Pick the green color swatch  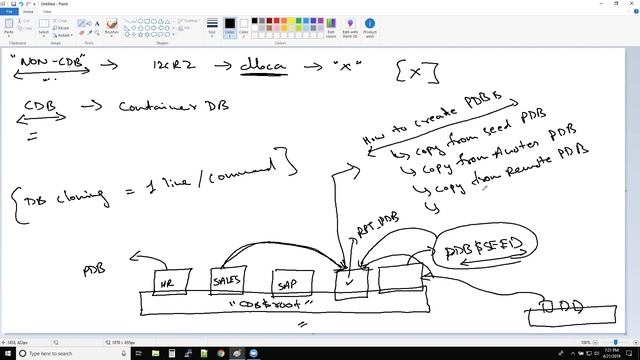pyautogui.click(x=298, y=21)
